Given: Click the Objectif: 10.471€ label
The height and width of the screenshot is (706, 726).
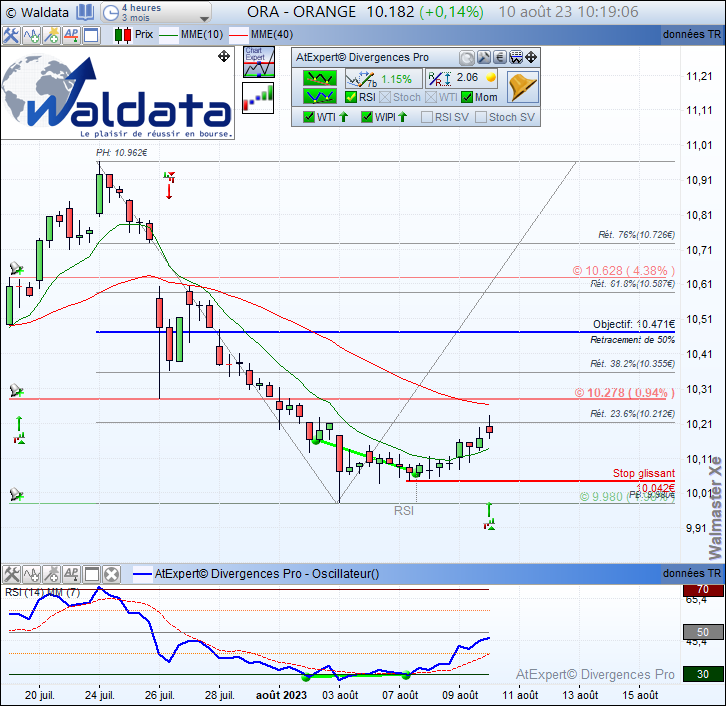Looking at the screenshot, I should click(x=634, y=324).
